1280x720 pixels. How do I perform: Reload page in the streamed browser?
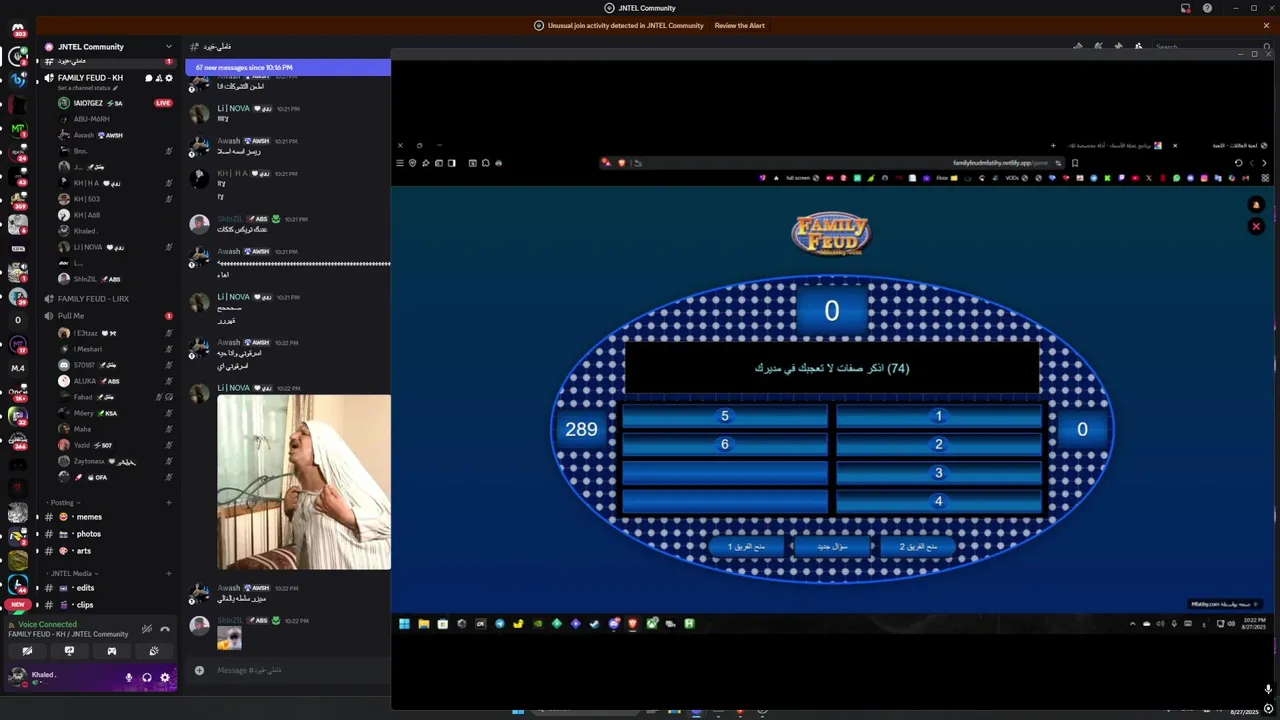pos(1238,163)
